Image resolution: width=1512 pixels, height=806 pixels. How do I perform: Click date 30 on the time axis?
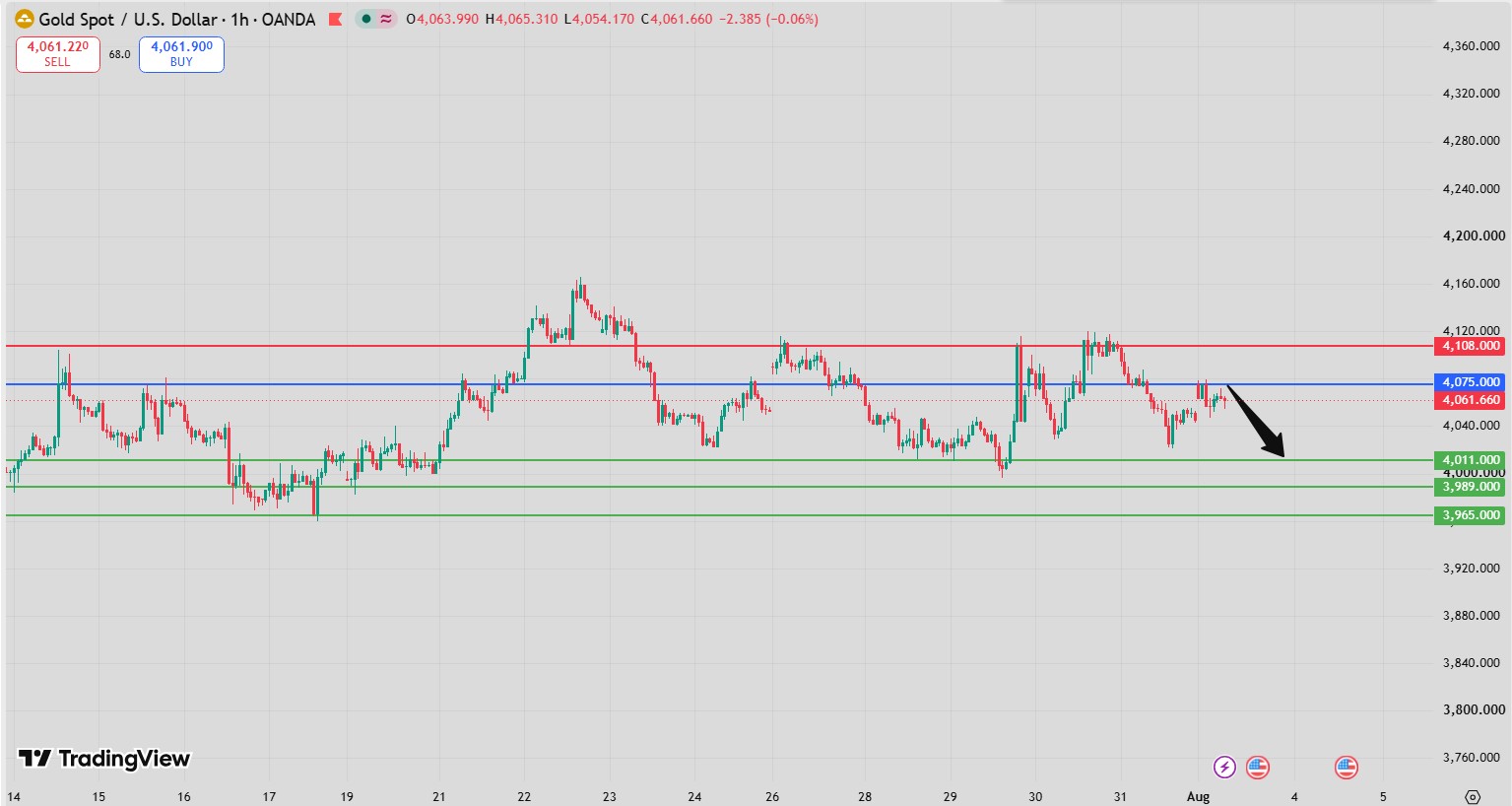pos(1035,796)
